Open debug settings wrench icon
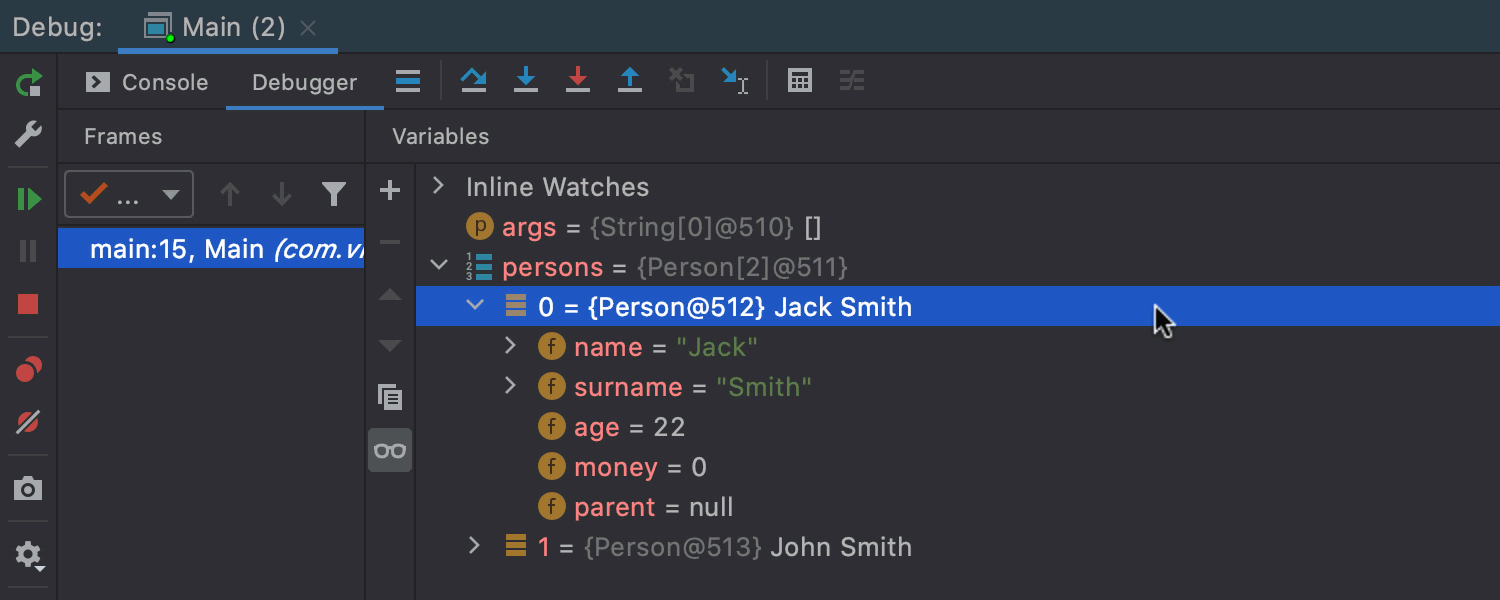Screen dimensions: 1500x600 (29, 134)
